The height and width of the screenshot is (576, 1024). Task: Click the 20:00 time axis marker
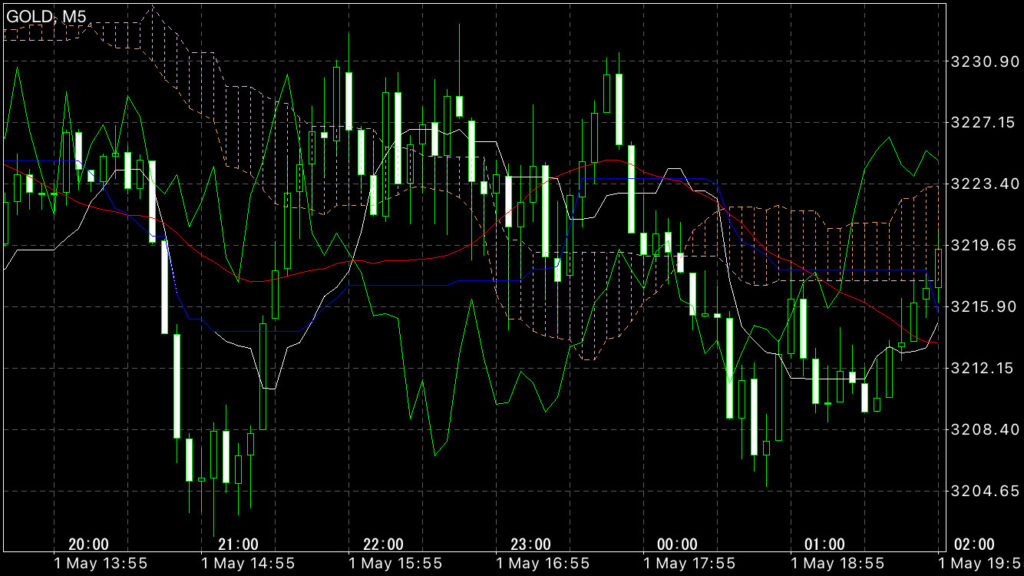pyautogui.click(x=89, y=544)
